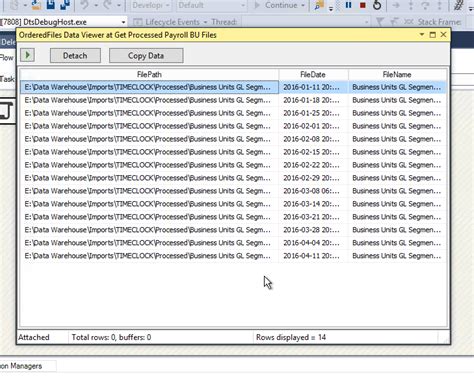Select the FileDate cell 2016-01-11
This screenshot has width=474, height=377.
pos(313,87)
